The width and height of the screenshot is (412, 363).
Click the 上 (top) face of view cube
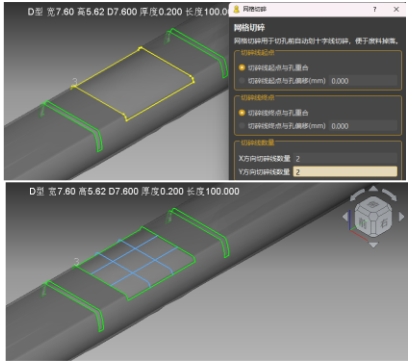click(x=374, y=204)
